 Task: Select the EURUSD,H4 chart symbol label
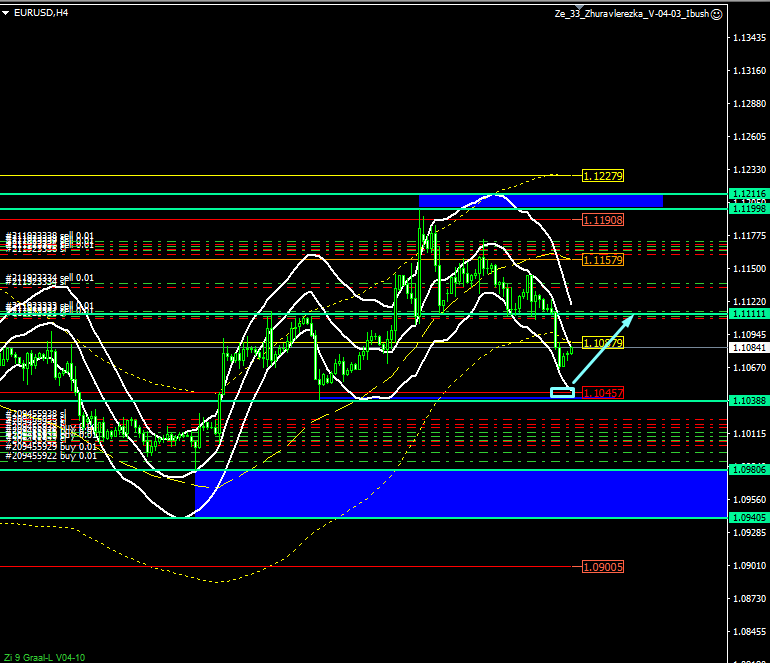41,13
